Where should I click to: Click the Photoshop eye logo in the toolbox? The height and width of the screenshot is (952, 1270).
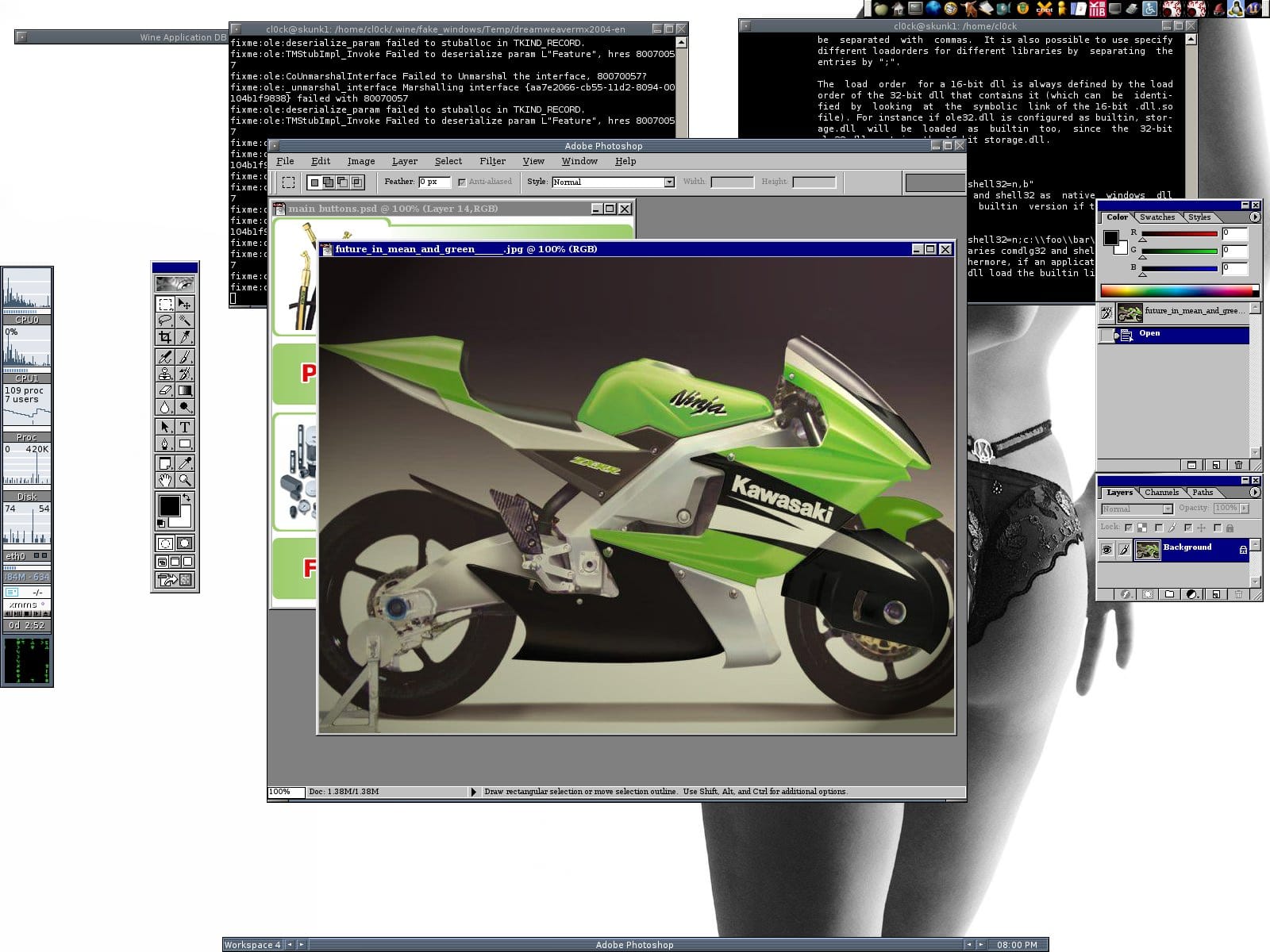tap(175, 283)
